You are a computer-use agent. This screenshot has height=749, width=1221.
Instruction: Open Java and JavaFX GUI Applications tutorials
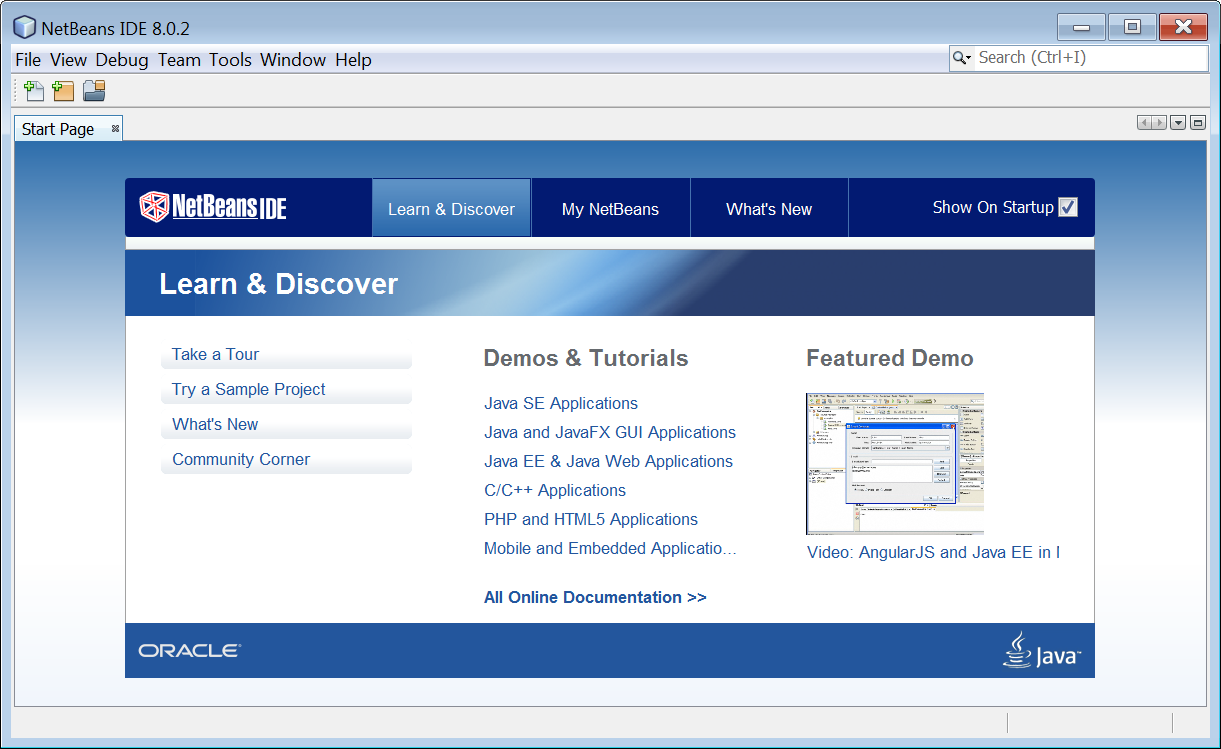click(x=610, y=432)
